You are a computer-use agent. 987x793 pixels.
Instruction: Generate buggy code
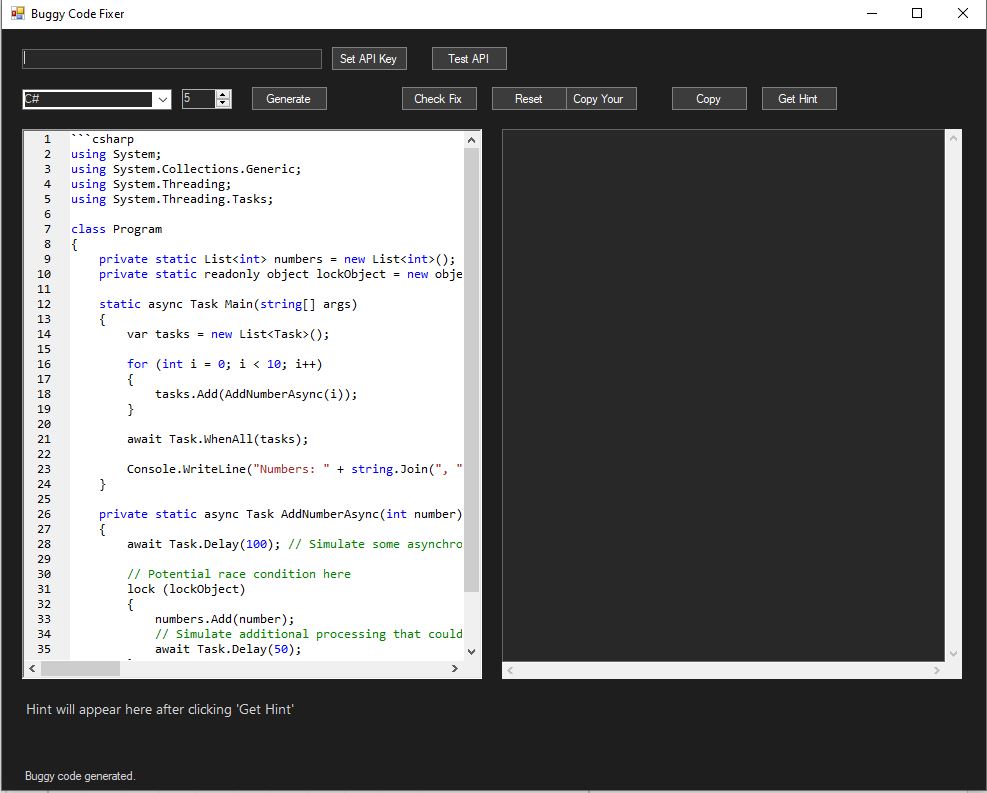289,99
